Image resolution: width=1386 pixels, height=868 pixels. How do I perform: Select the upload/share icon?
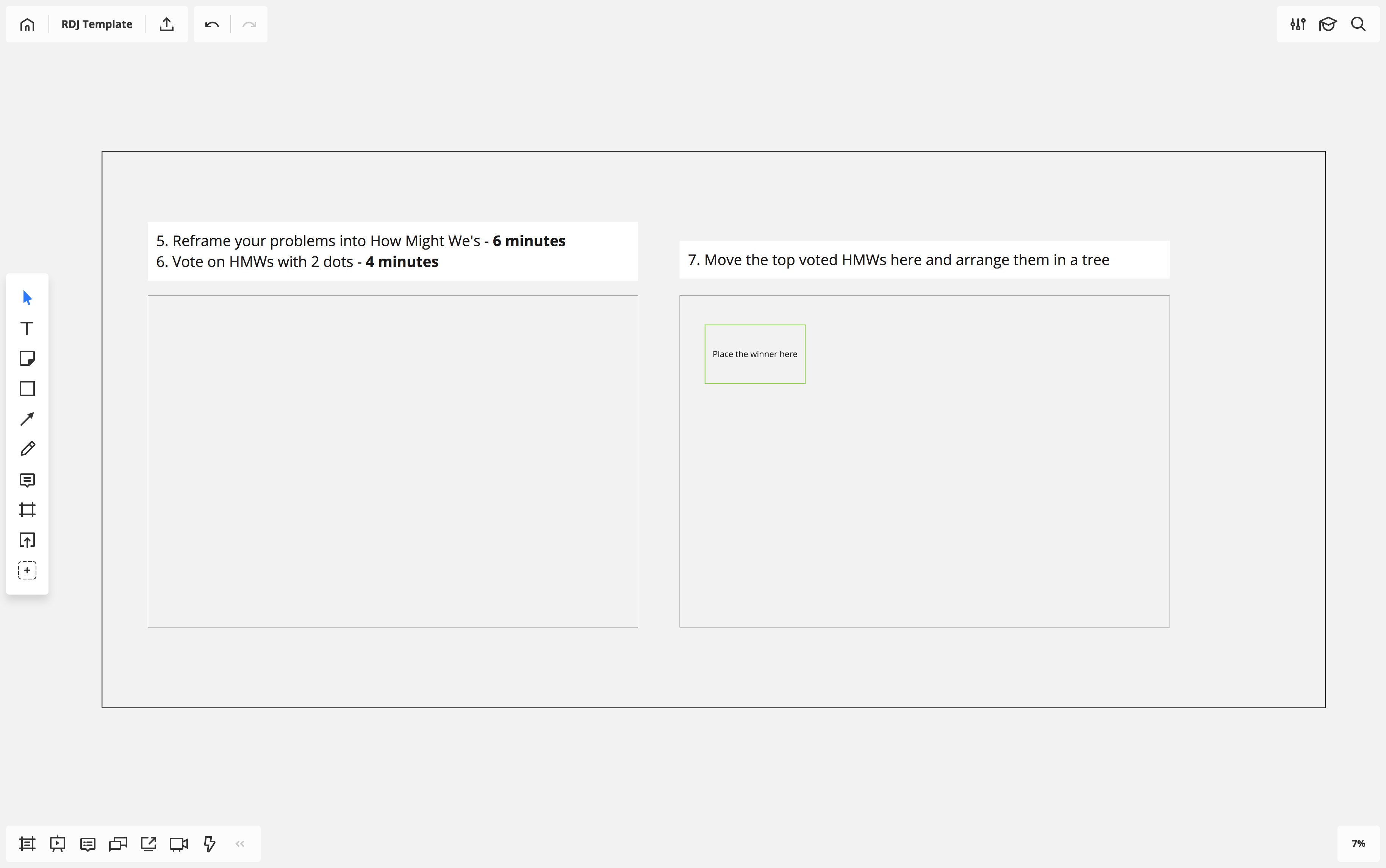pyautogui.click(x=166, y=24)
